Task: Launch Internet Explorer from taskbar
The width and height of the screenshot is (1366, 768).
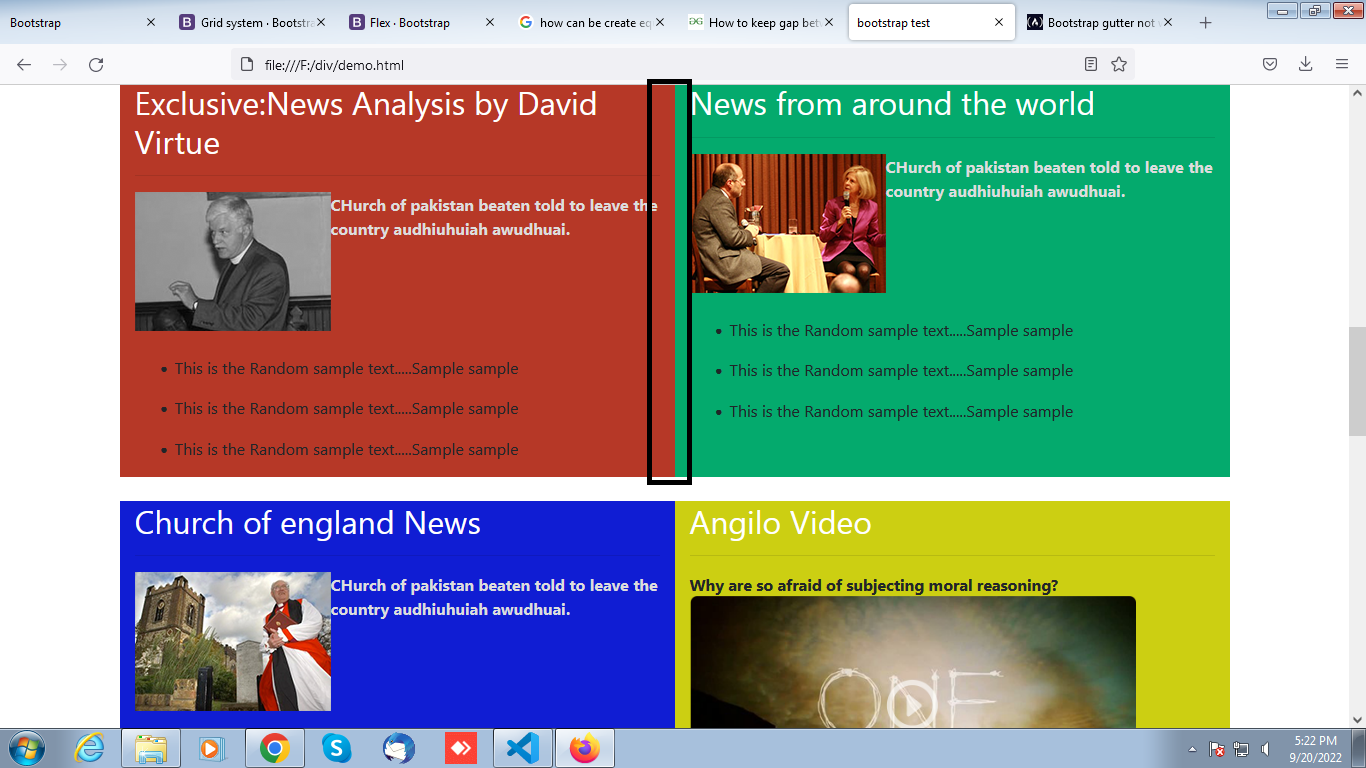Action: coord(90,748)
